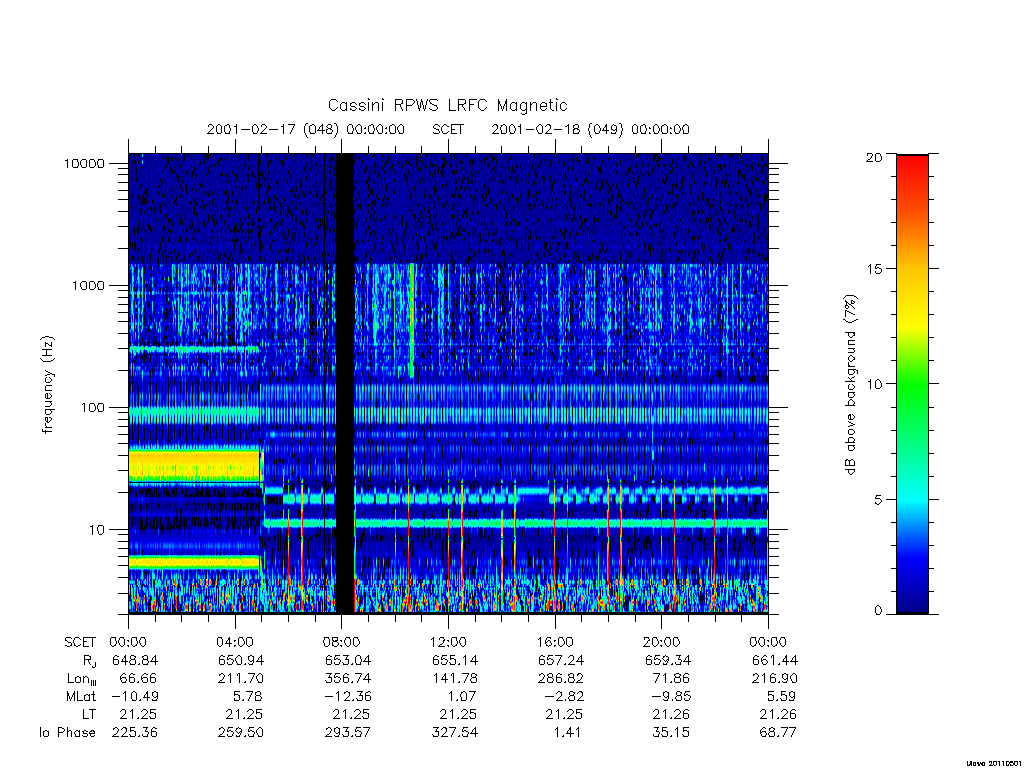The image size is (1024, 768).
Task: Click the green vertical burst near 10:40
Action: [x=412, y=320]
